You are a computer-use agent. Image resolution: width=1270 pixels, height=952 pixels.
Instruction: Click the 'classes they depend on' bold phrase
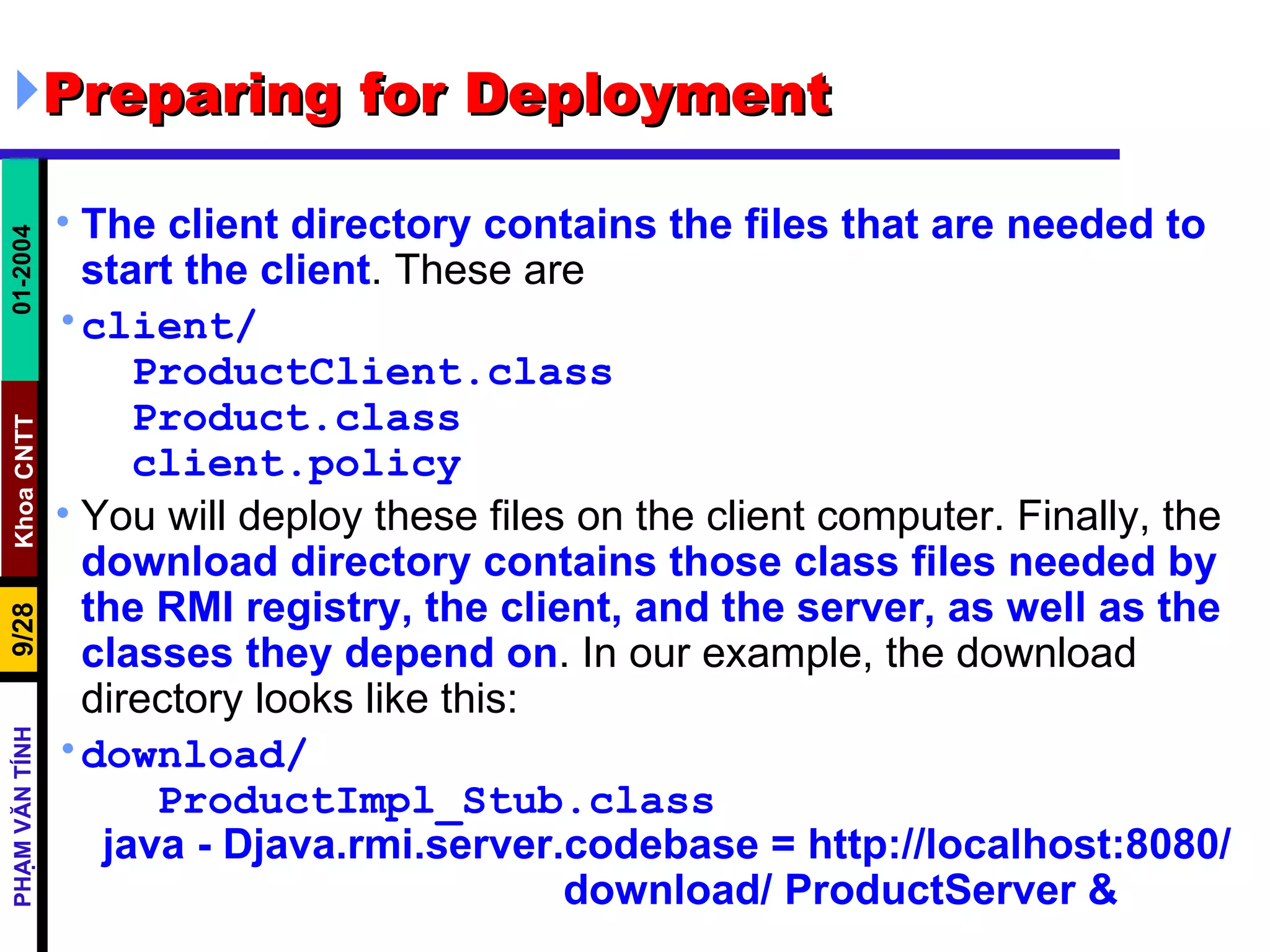coord(320,654)
